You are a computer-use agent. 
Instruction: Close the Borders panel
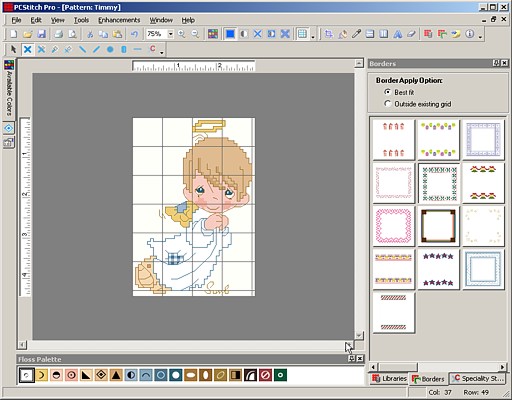[x=505, y=63]
